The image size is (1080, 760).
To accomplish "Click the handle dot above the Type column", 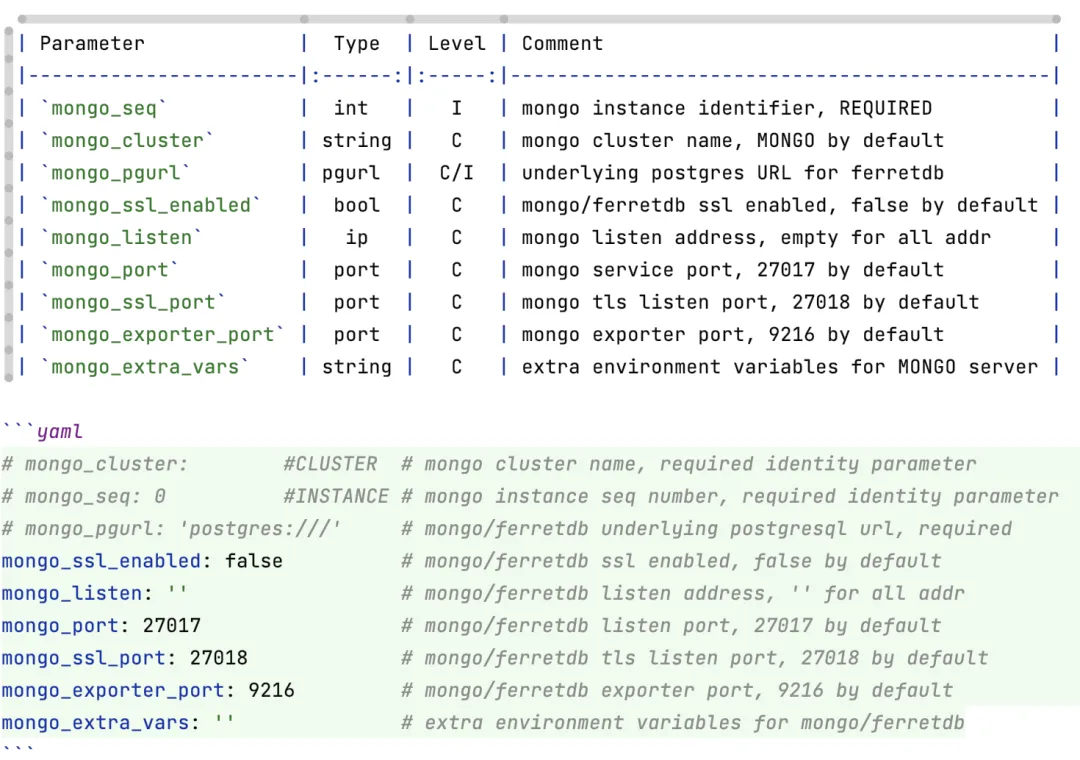I will click(303, 17).
